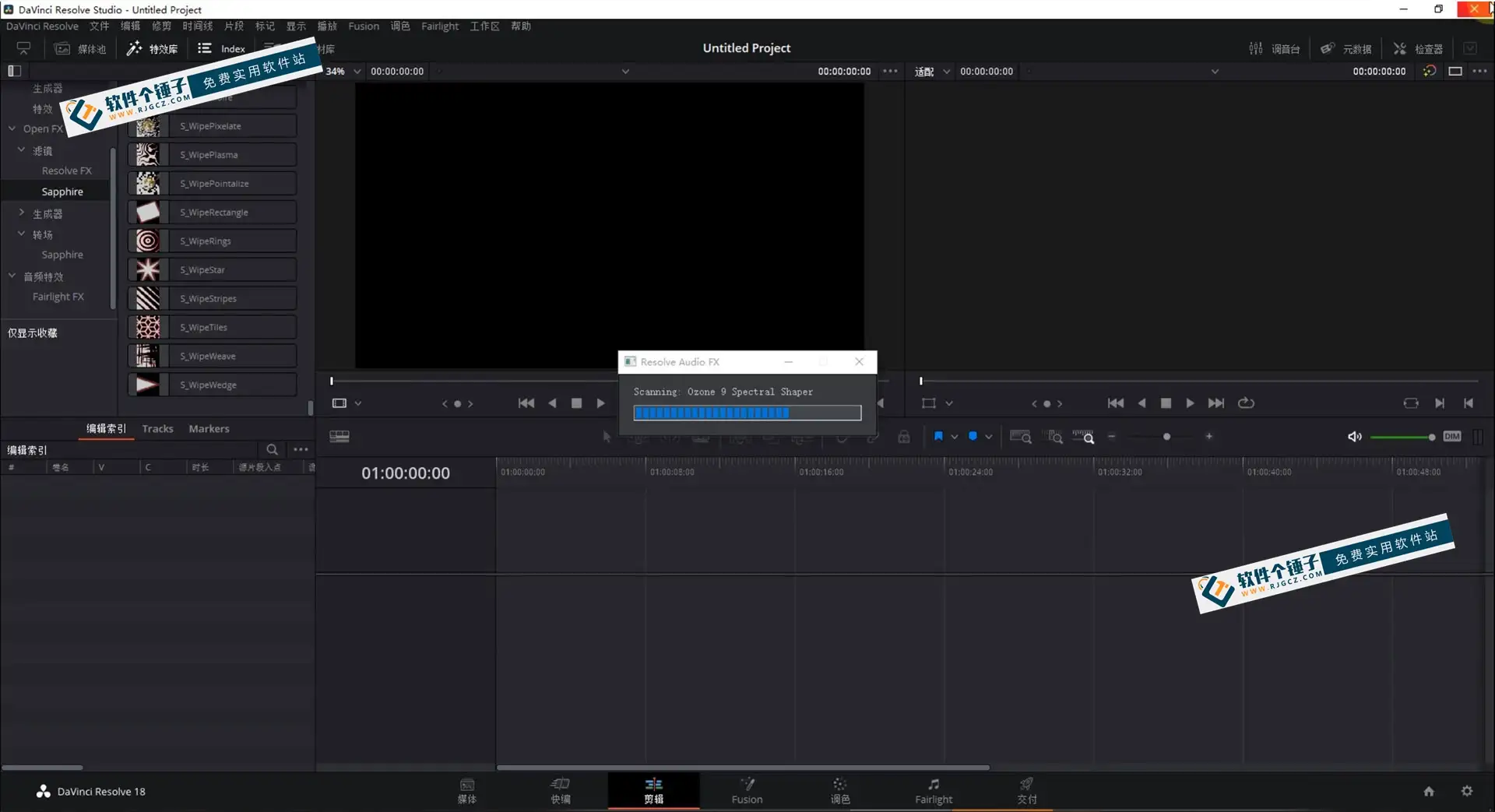Expand the 生成器 generators group under Open FX
This screenshot has height=812, width=1495.
(21, 213)
